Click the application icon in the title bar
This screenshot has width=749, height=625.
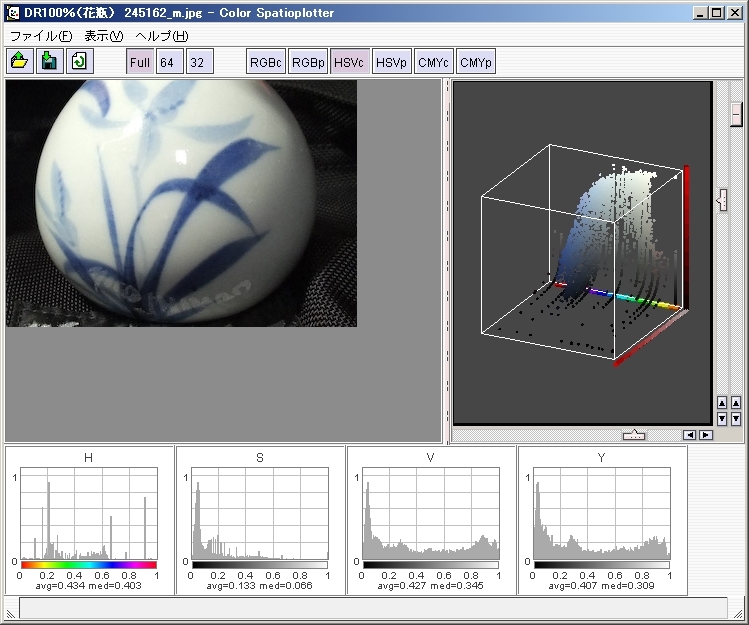[13, 13]
